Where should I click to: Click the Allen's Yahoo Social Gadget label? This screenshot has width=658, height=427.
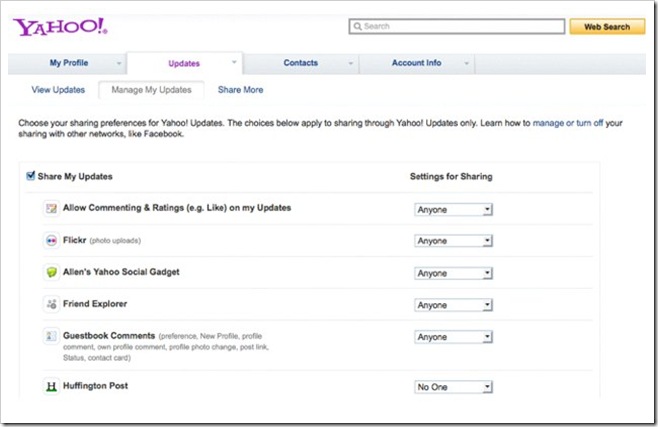coord(121,272)
